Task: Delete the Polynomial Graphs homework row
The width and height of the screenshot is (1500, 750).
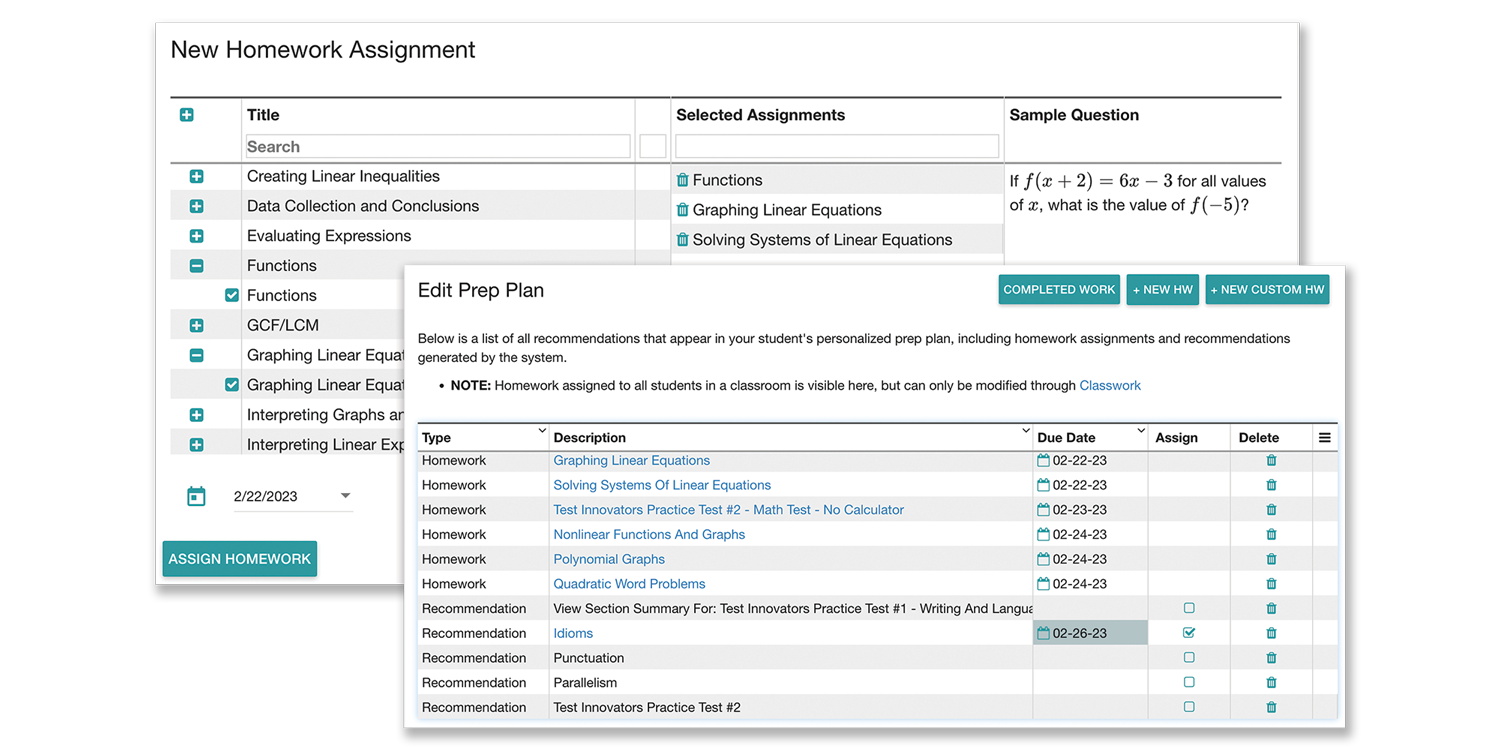Action: click(1271, 560)
